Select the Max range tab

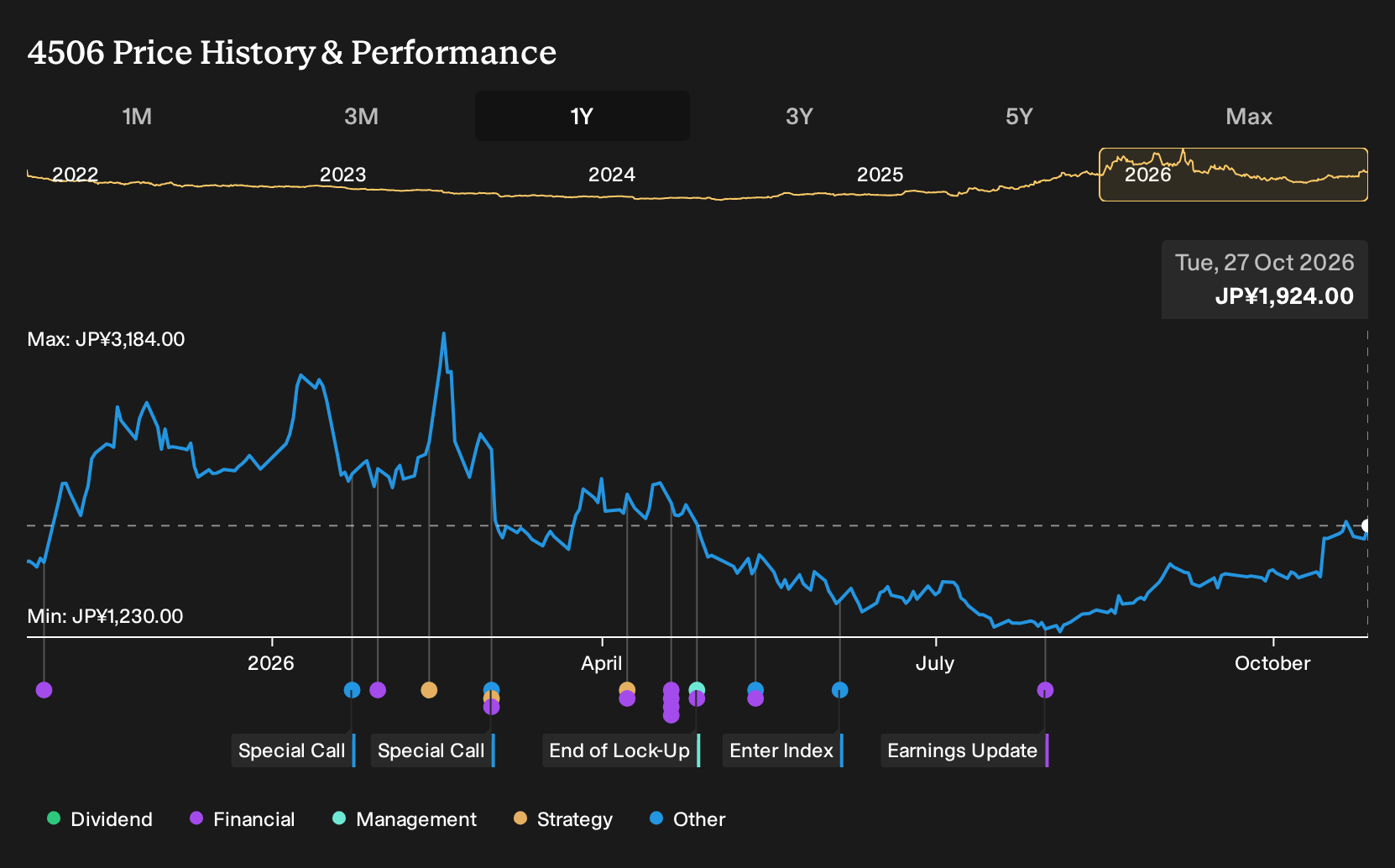point(1249,116)
